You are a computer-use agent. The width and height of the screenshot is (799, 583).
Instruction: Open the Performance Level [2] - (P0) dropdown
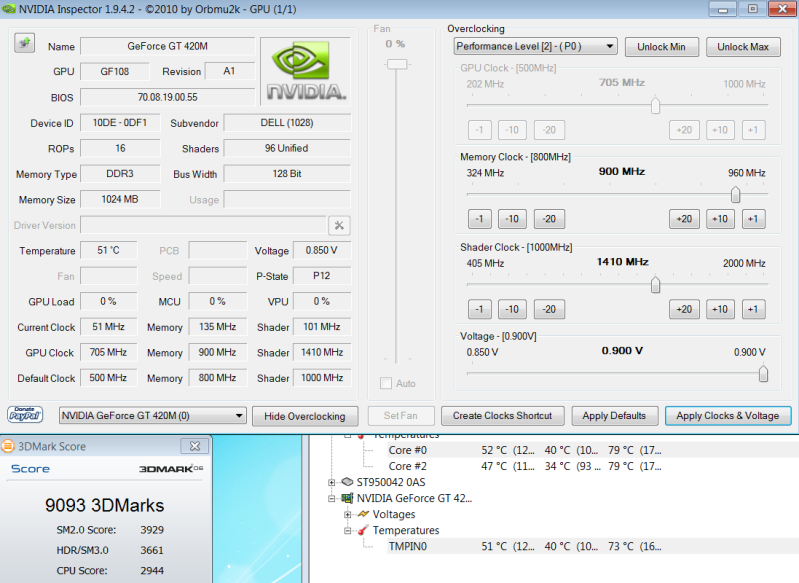(535, 46)
